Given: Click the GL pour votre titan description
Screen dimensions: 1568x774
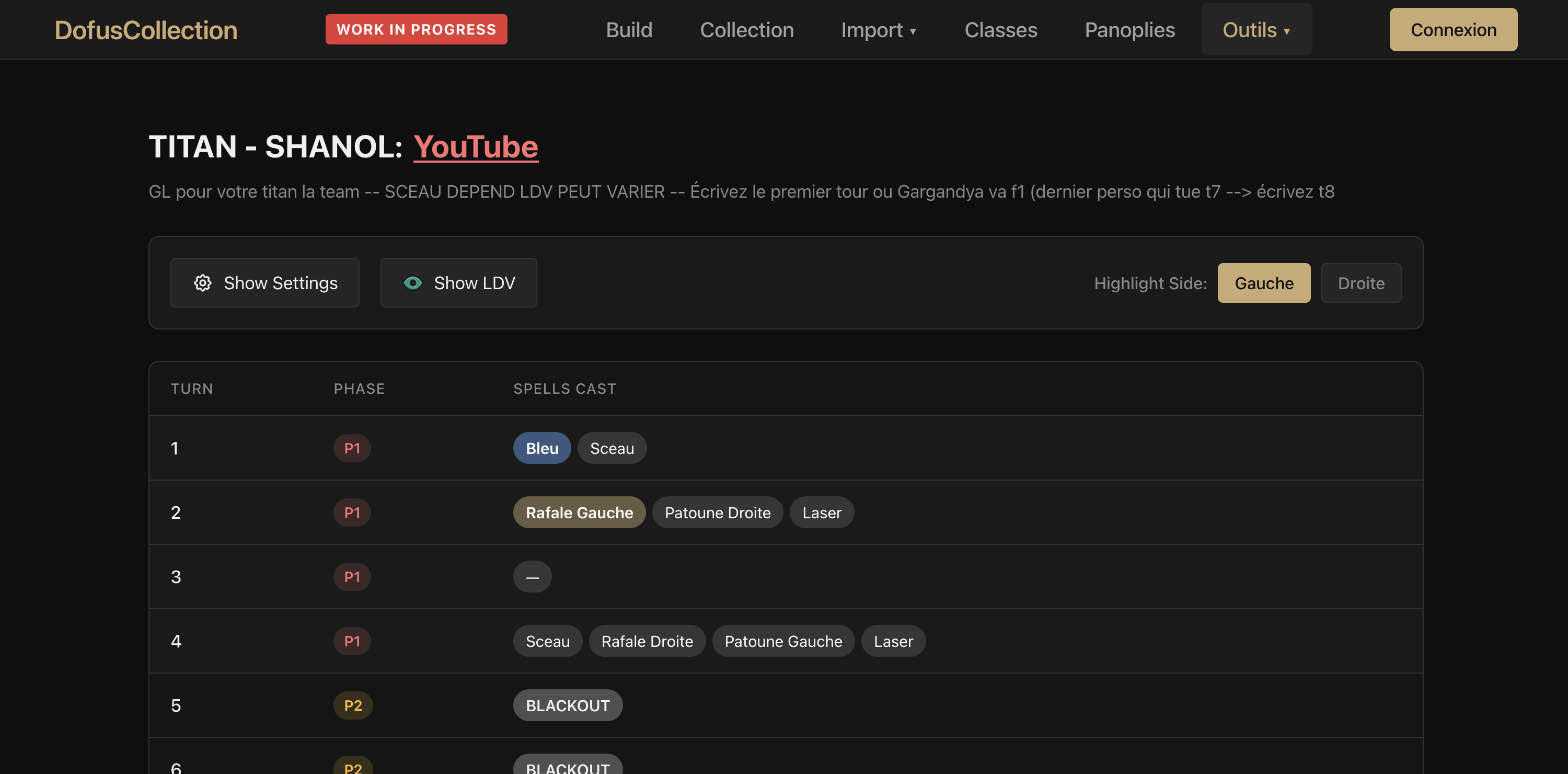Looking at the screenshot, I should 741,191.
